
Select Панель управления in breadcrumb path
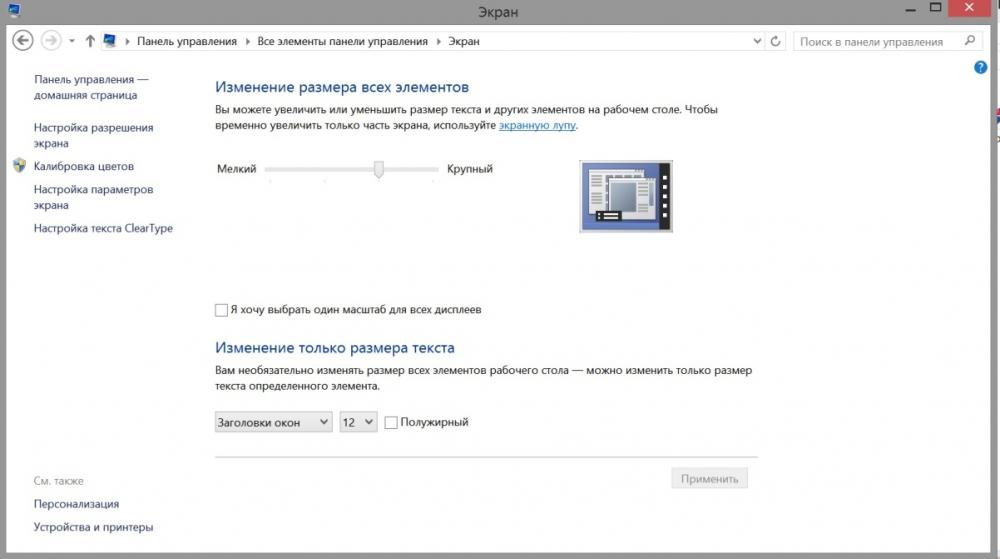(187, 41)
